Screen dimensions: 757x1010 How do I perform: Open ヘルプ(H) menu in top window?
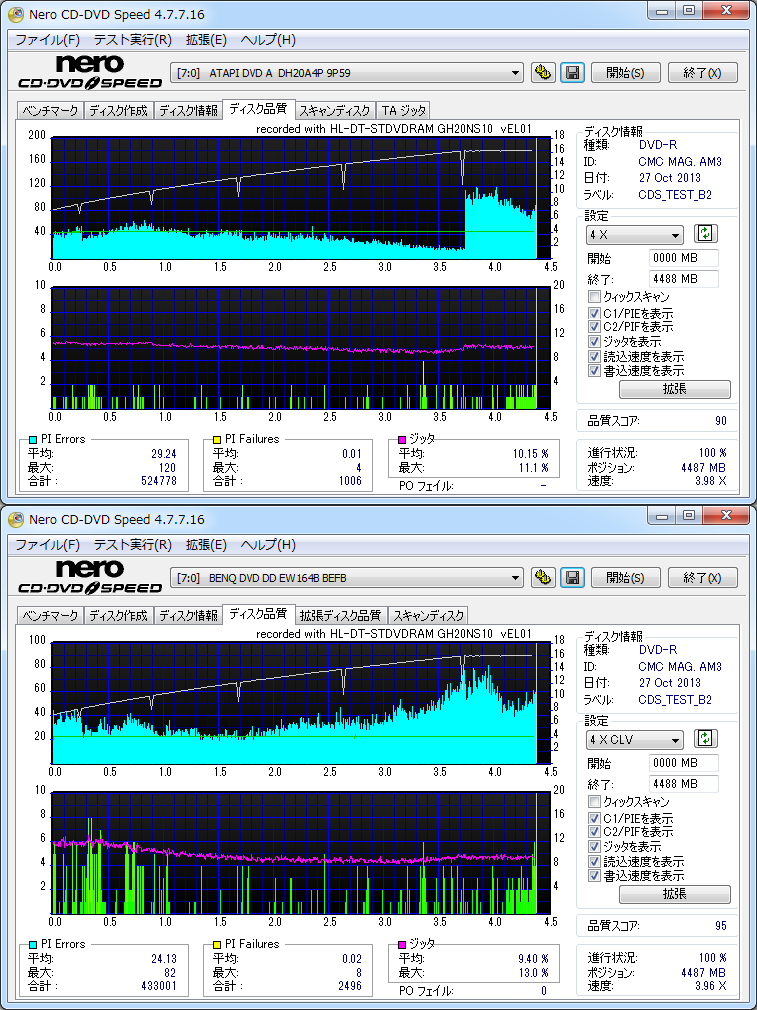tap(268, 40)
